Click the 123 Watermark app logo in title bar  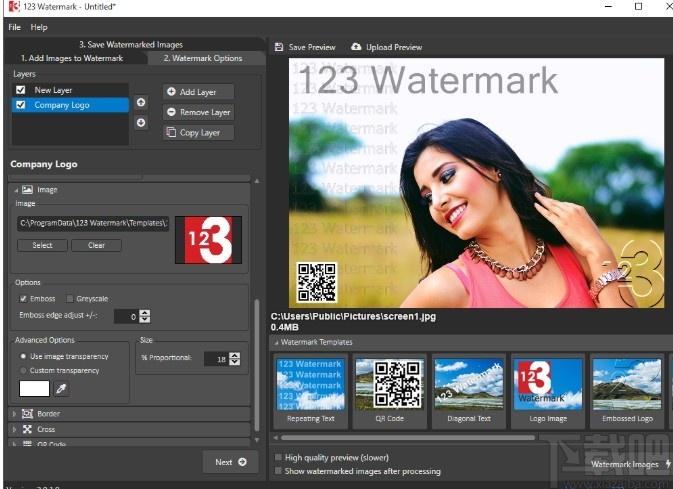[x=14, y=6]
